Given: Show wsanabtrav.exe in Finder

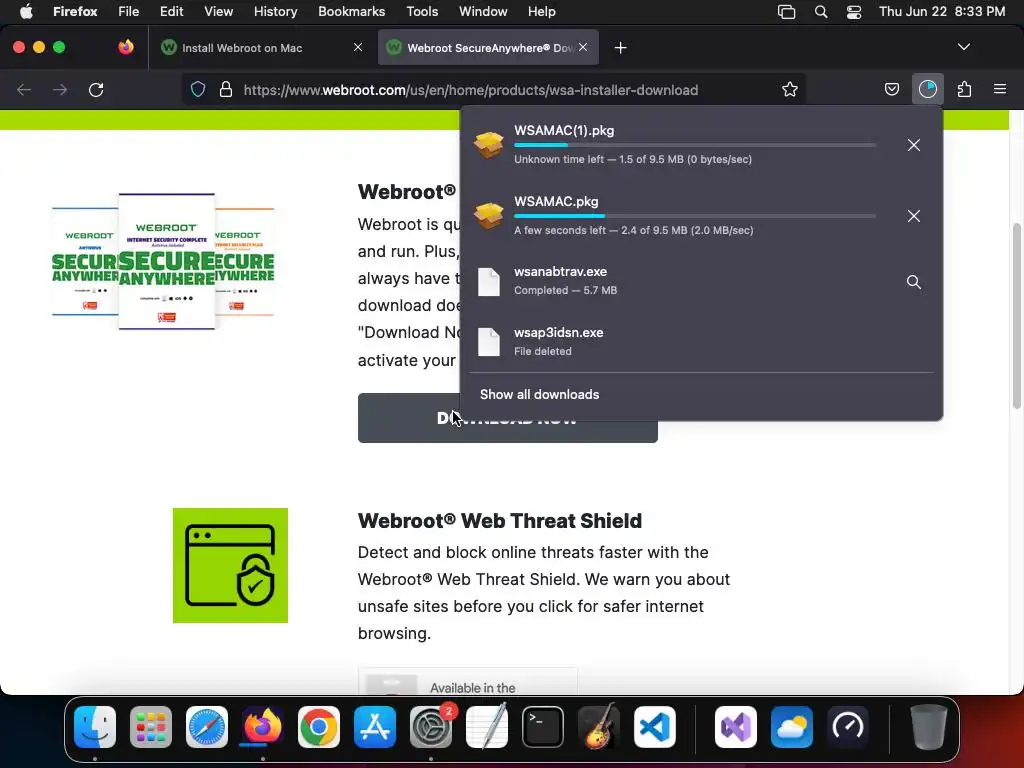Looking at the screenshot, I should [x=914, y=282].
